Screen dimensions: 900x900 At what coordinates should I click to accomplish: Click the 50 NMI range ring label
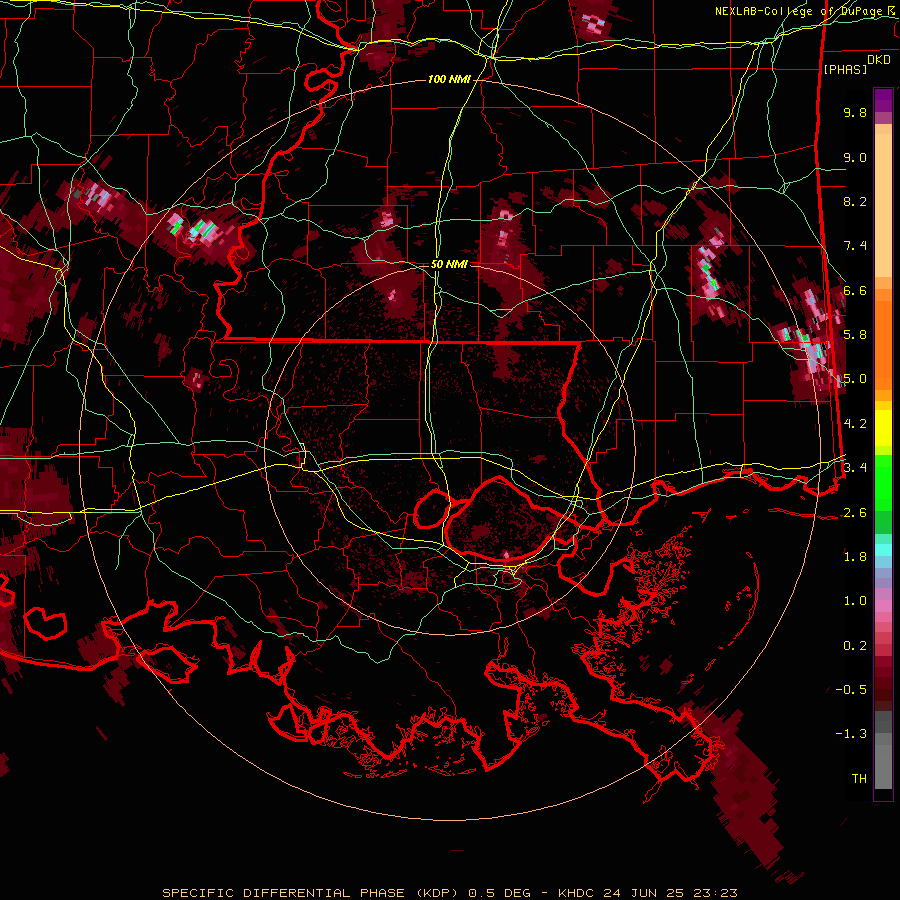click(x=449, y=264)
